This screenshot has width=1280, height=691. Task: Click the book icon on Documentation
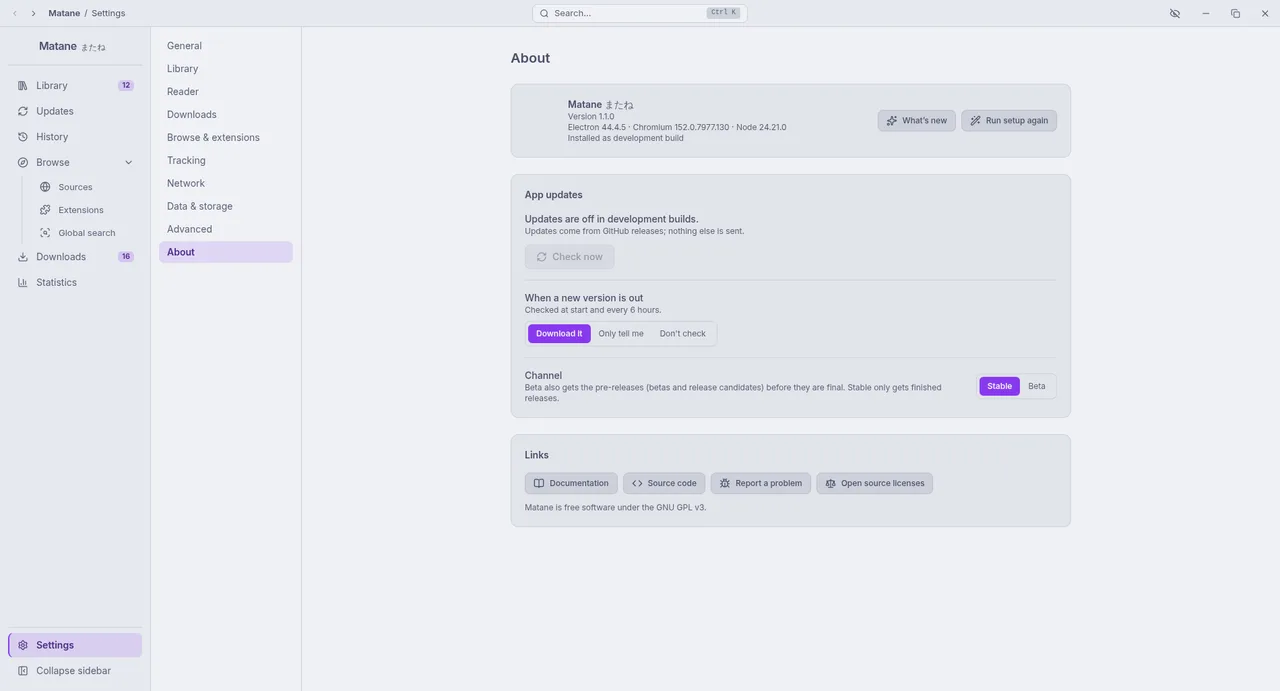click(539, 483)
